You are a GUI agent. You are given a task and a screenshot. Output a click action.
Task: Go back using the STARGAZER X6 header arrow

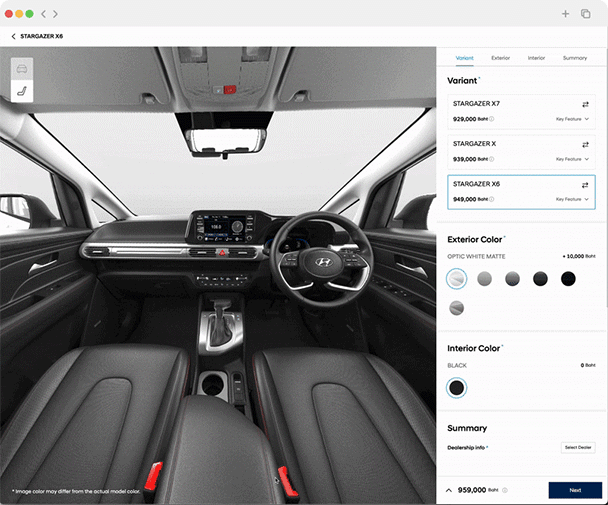(x=14, y=36)
